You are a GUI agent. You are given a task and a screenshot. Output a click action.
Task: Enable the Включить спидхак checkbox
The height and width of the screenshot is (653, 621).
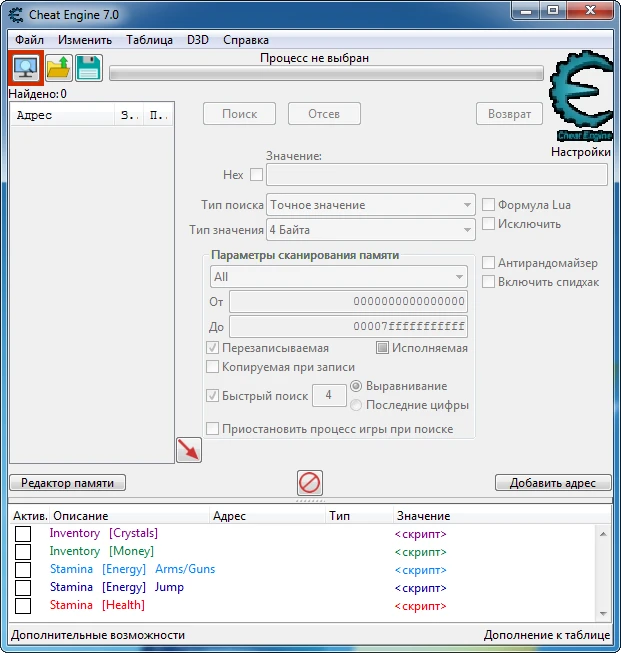click(x=488, y=282)
